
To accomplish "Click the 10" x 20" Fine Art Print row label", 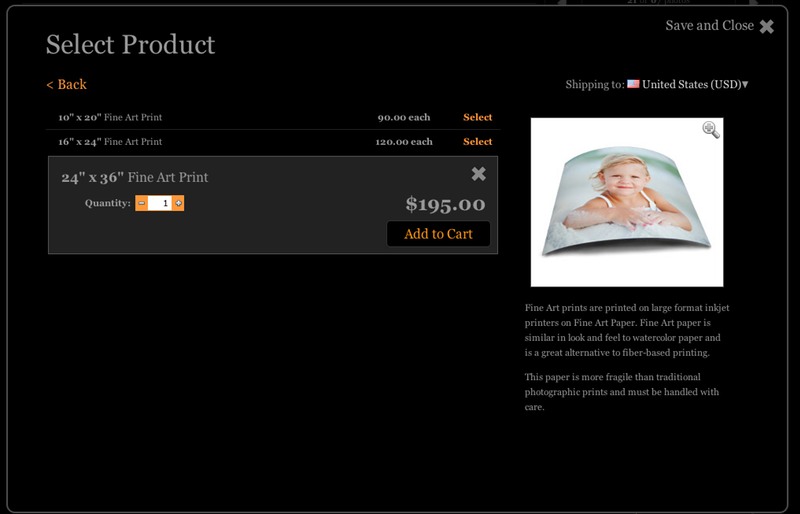I will tap(110, 117).
